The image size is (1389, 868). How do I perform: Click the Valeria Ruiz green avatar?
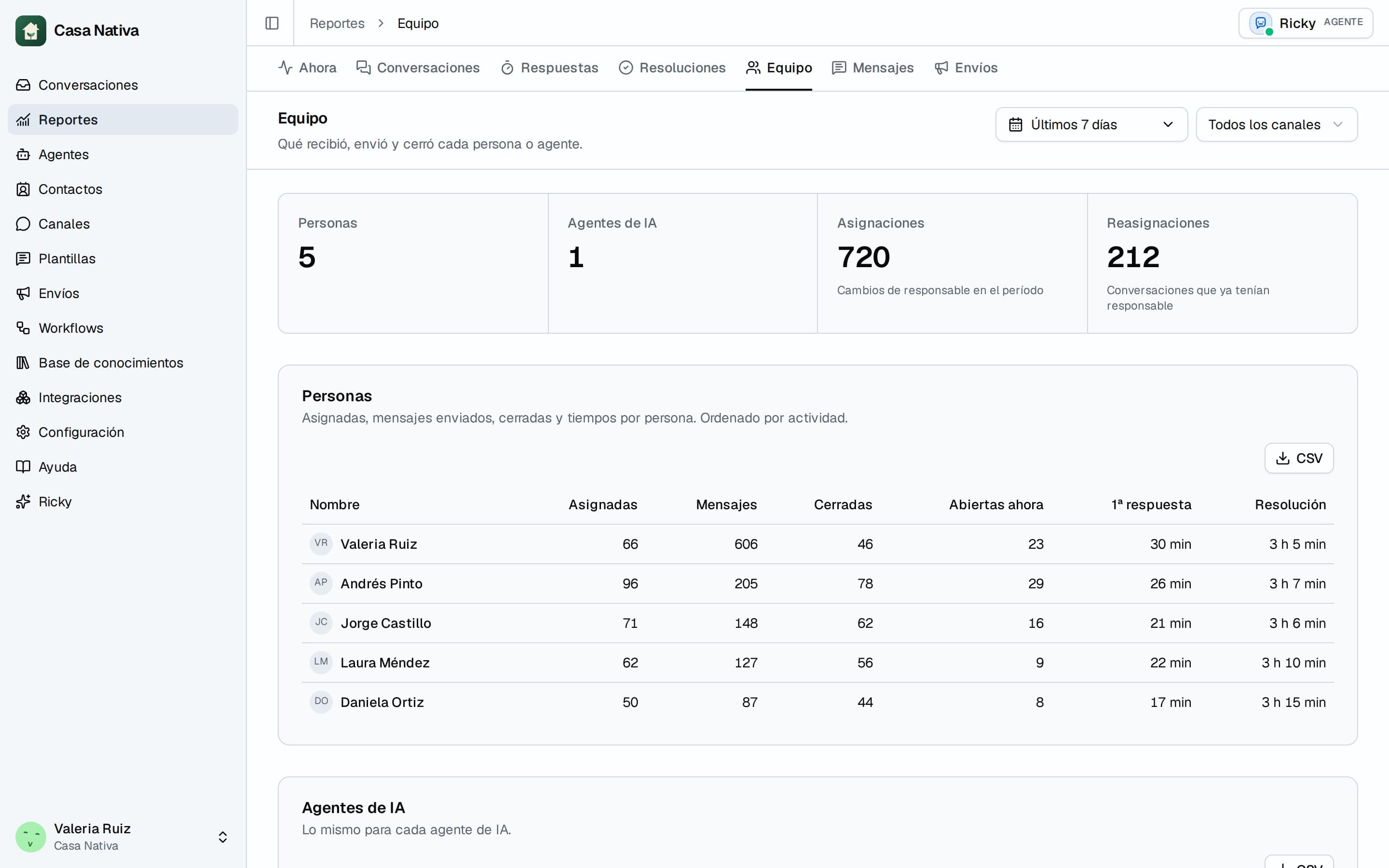coord(30,837)
